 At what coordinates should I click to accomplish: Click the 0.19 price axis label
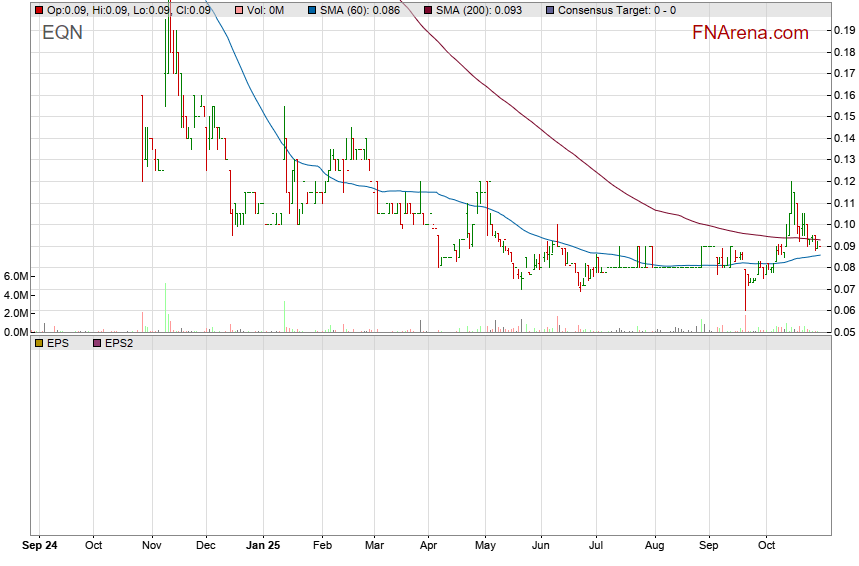point(843,30)
